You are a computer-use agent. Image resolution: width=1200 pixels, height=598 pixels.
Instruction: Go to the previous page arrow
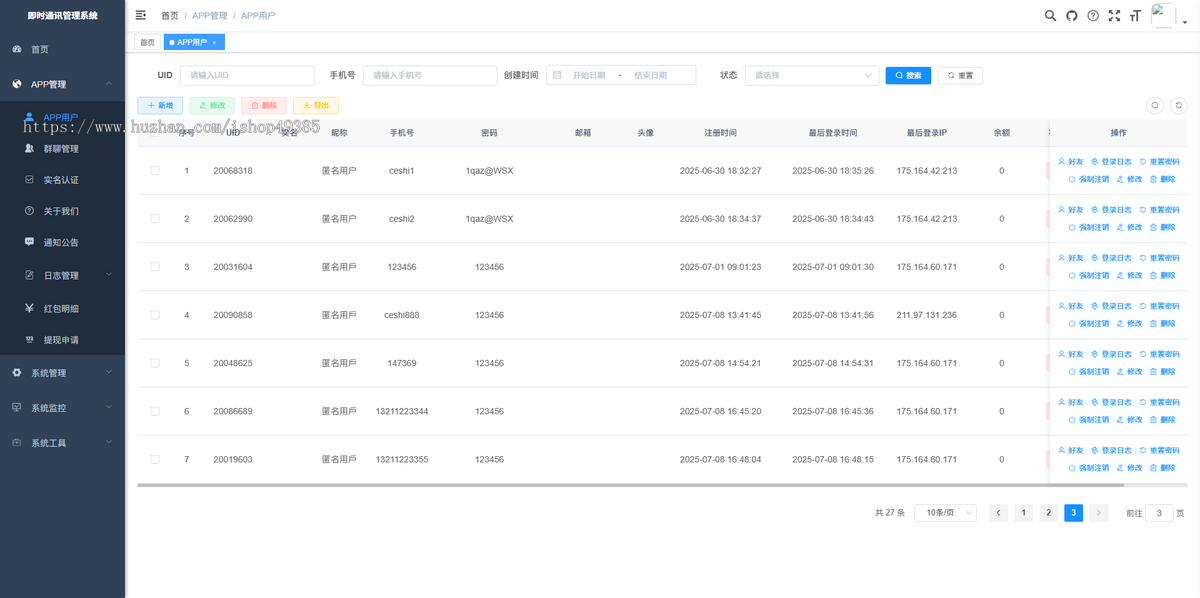click(998, 513)
